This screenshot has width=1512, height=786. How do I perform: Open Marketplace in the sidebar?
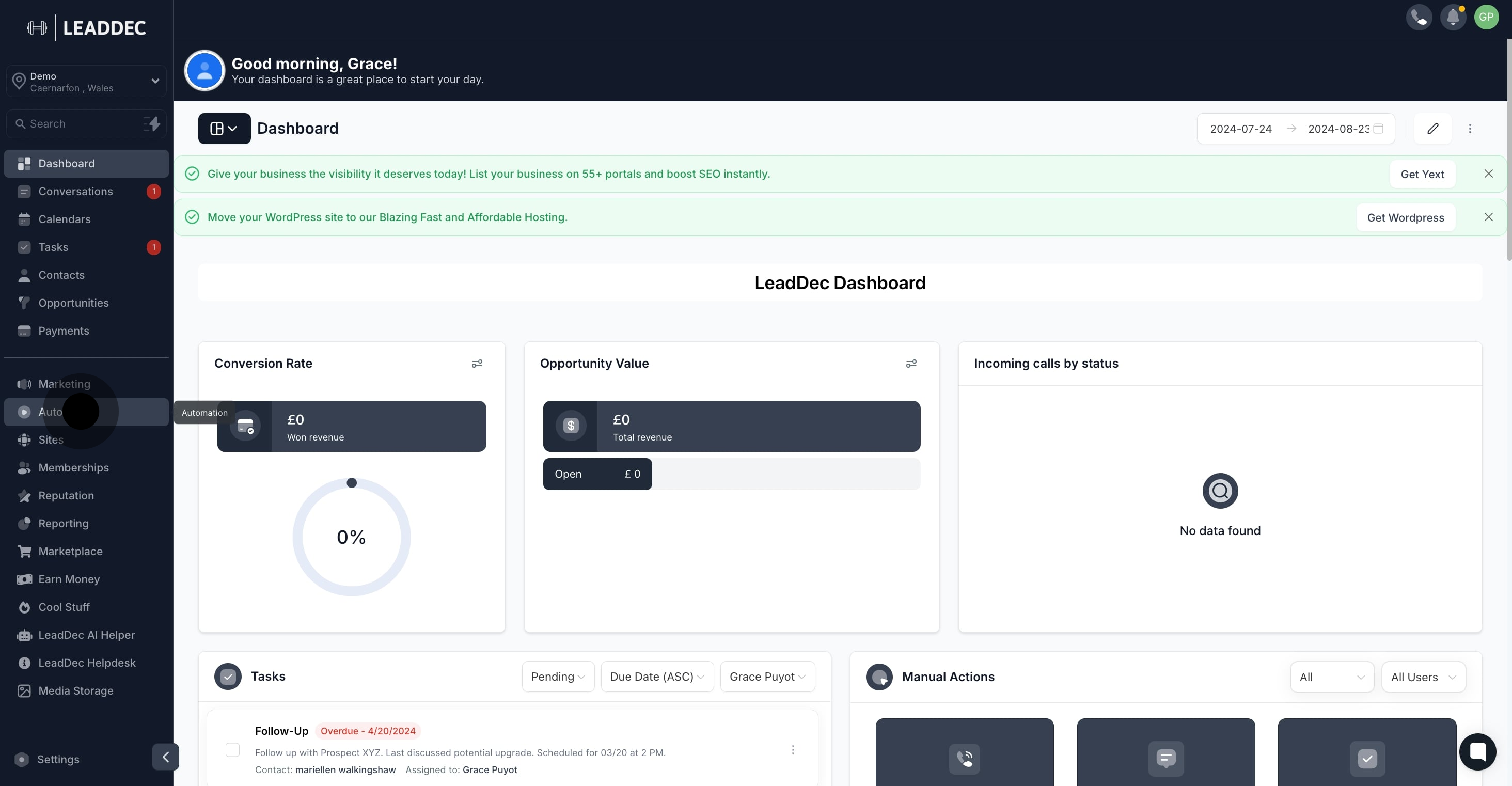pos(86,551)
